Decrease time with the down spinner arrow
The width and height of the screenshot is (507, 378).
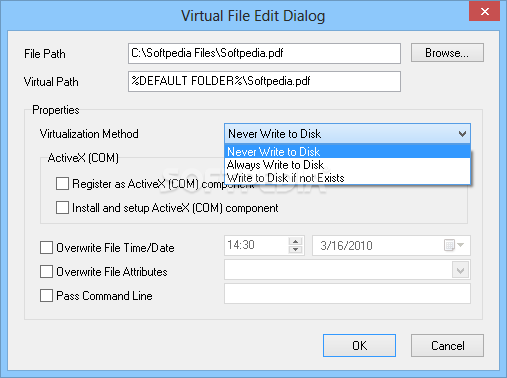click(x=296, y=250)
